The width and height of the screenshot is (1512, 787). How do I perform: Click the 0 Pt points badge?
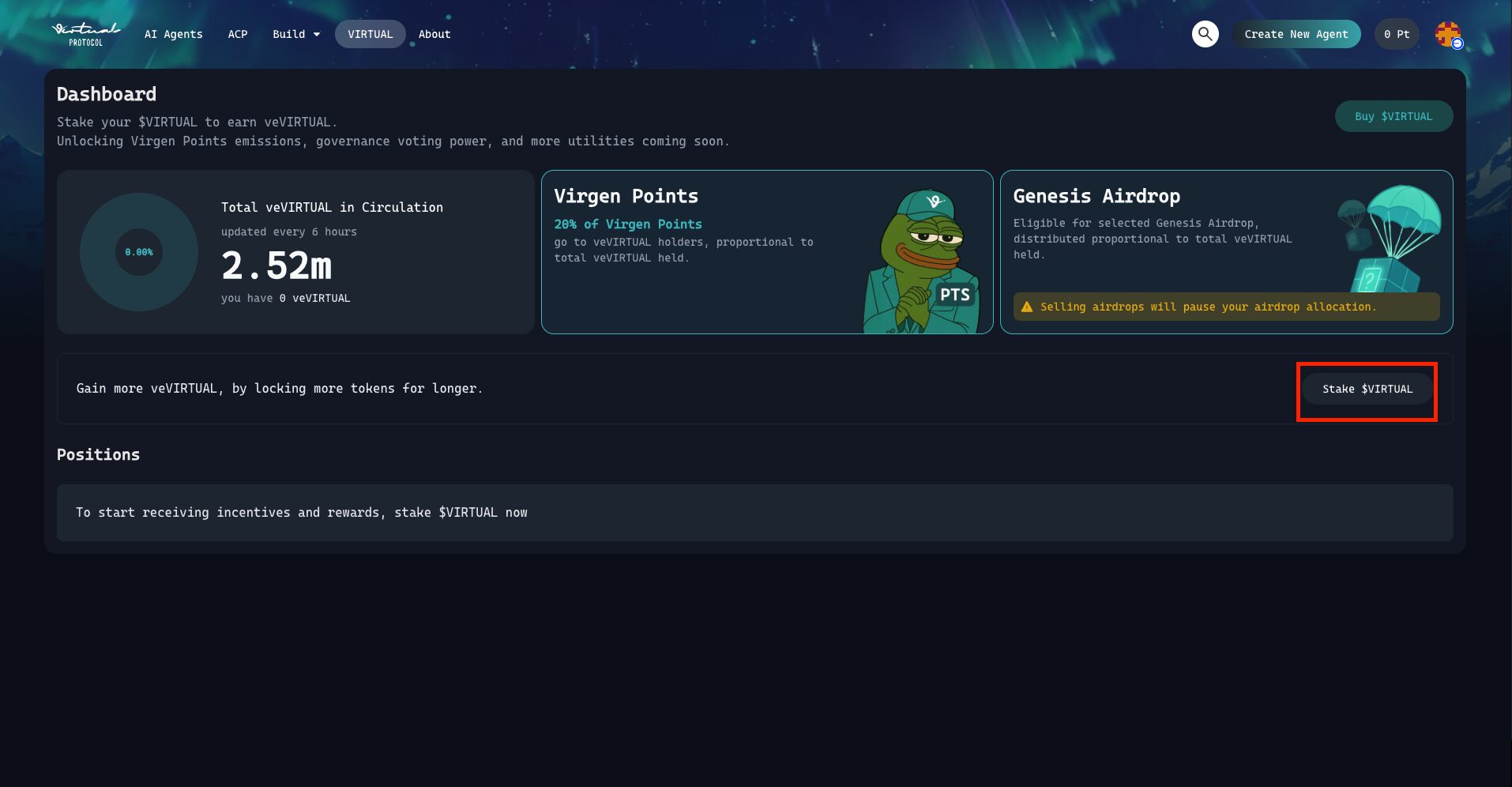tap(1397, 34)
